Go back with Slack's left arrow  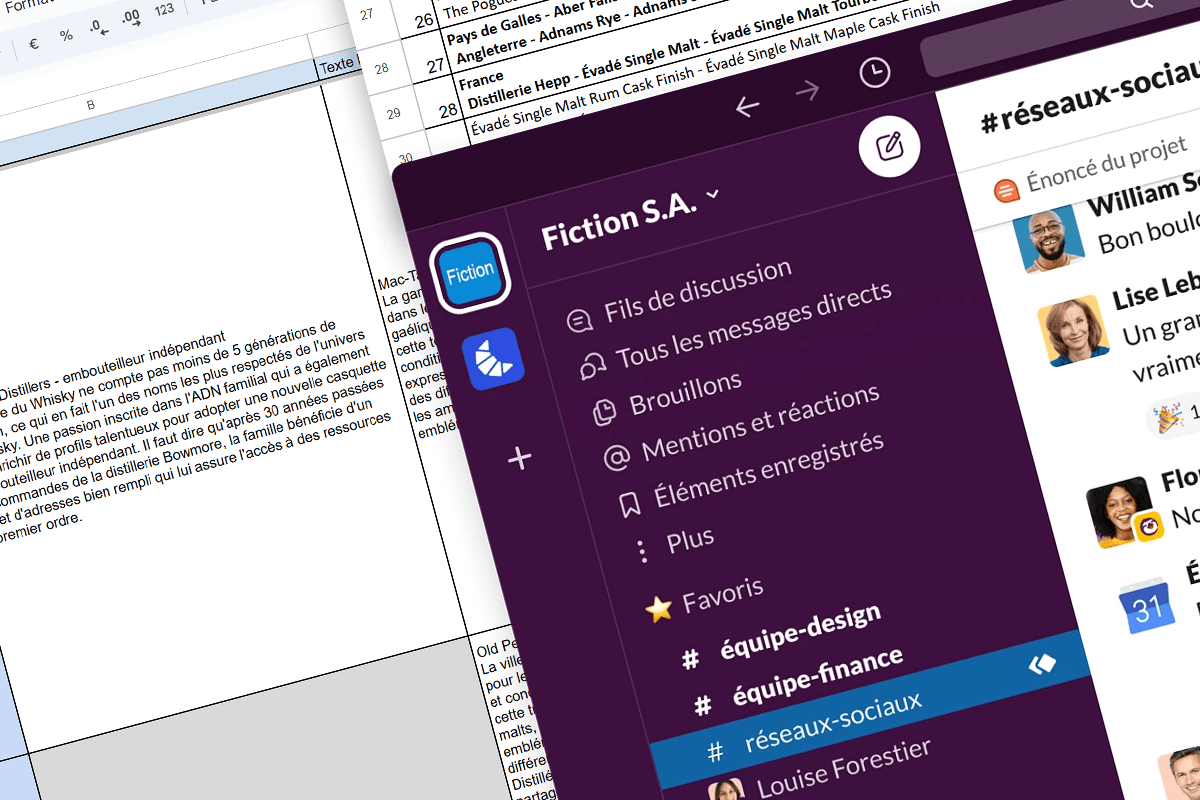747,106
